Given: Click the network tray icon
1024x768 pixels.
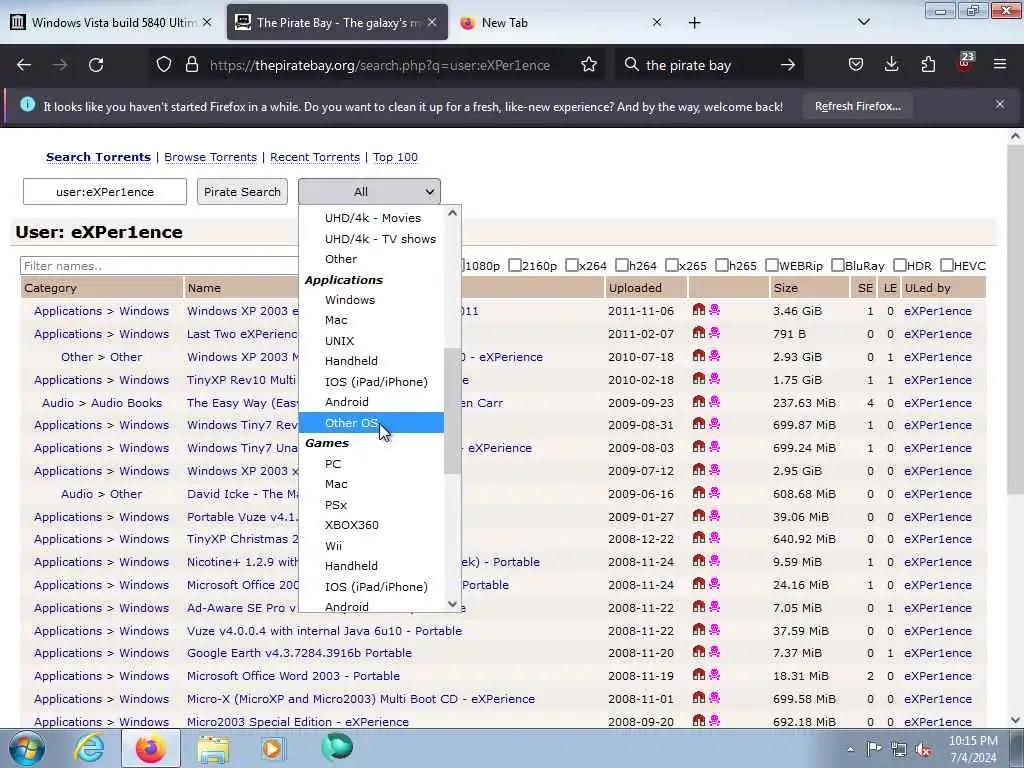Looking at the screenshot, I should (x=899, y=750).
